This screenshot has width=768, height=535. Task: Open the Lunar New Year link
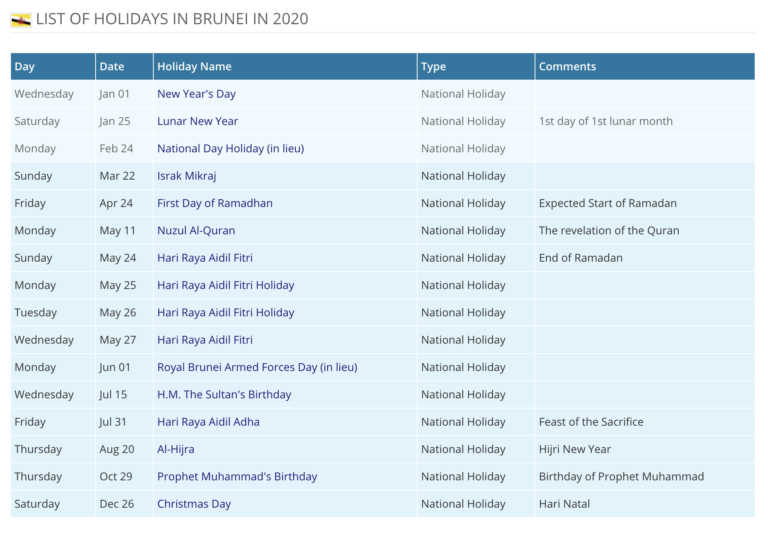pos(197,121)
